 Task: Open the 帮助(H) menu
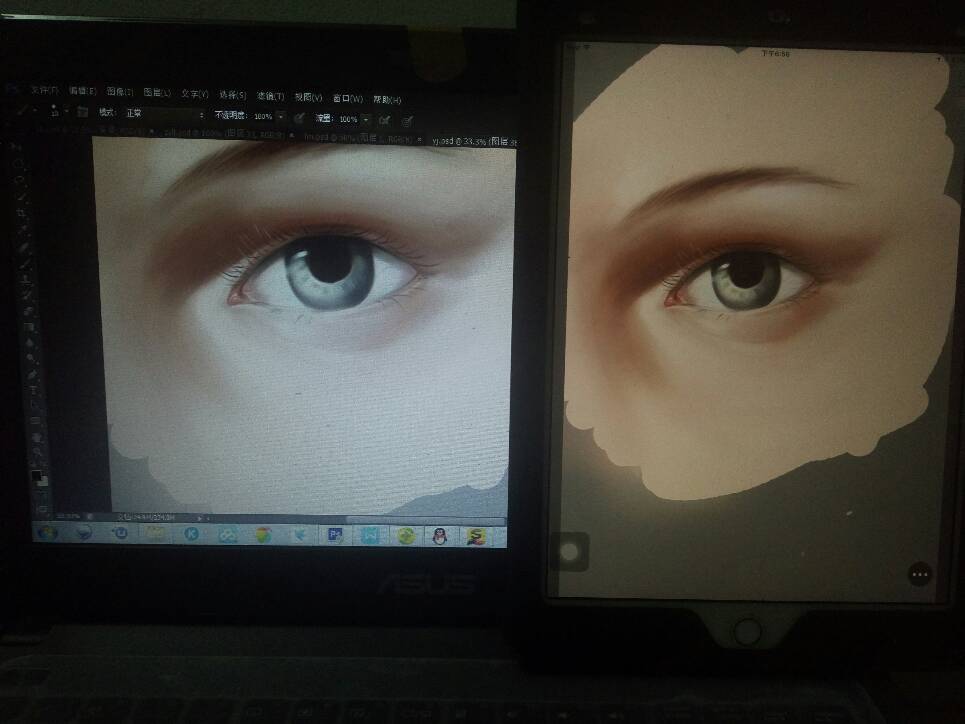coord(387,99)
